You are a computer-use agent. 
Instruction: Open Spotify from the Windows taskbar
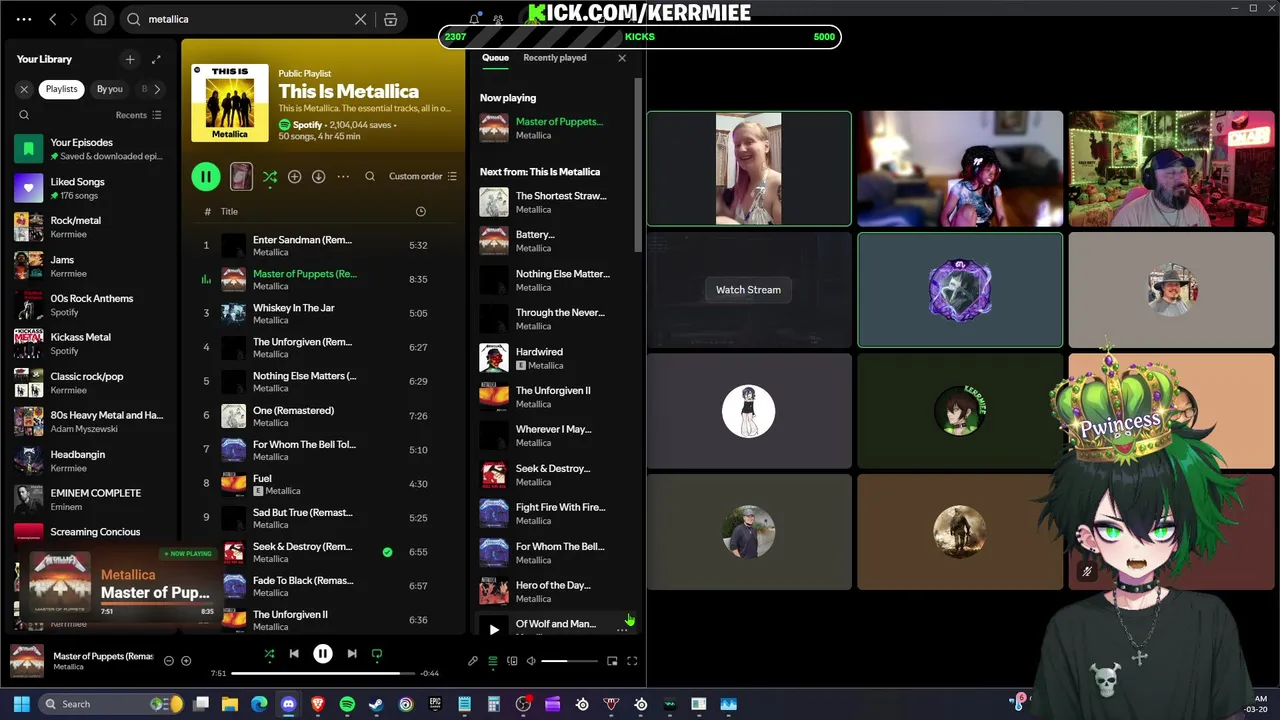coord(347,704)
